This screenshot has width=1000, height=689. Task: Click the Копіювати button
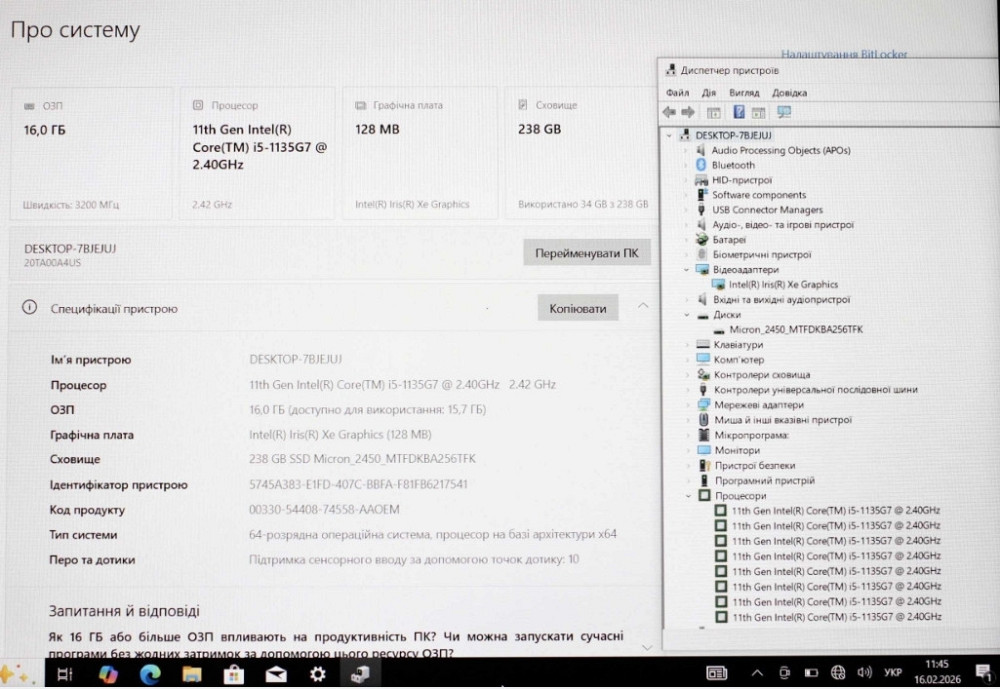click(578, 309)
